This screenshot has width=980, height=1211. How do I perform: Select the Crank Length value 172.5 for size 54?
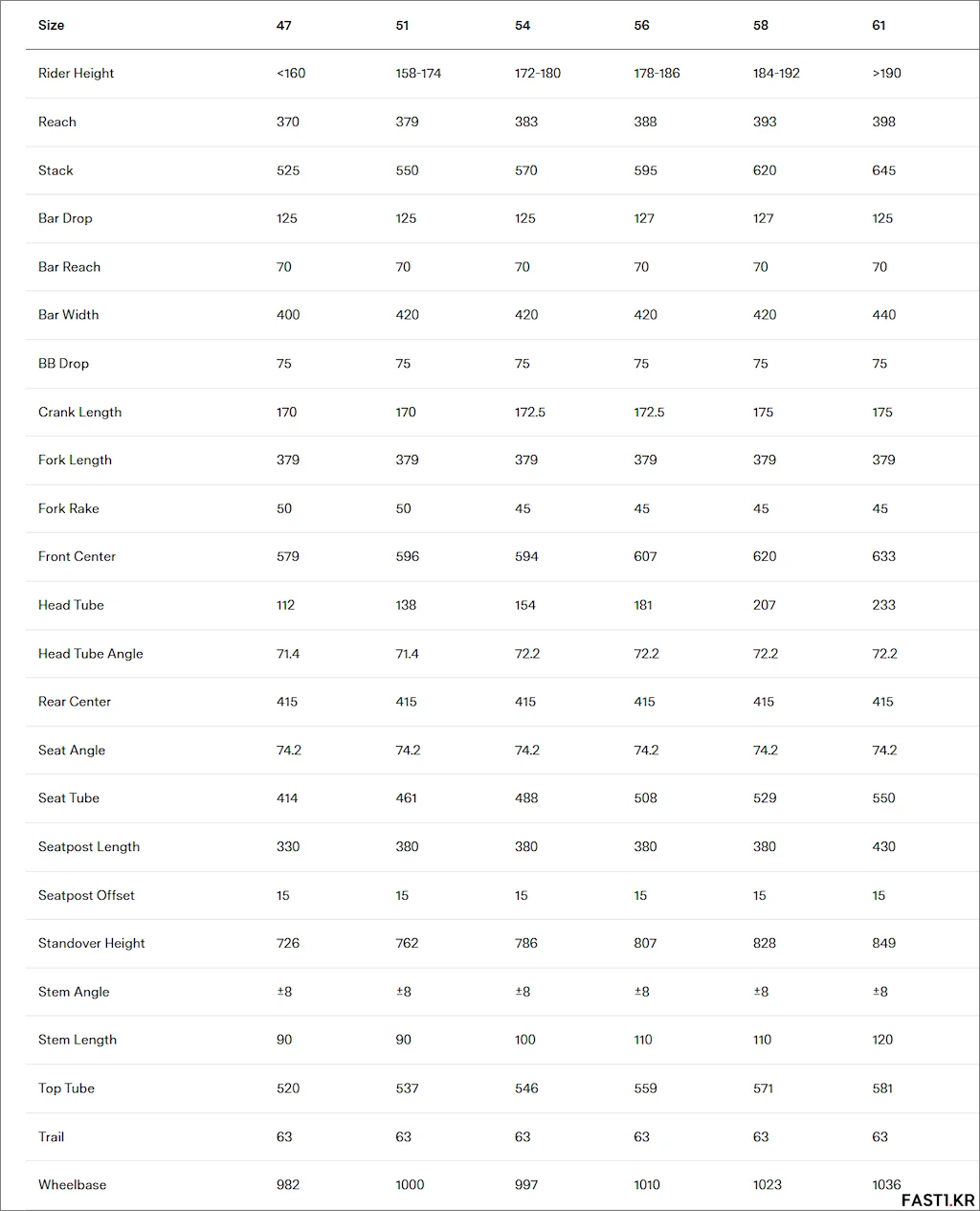click(x=530, y=412)
